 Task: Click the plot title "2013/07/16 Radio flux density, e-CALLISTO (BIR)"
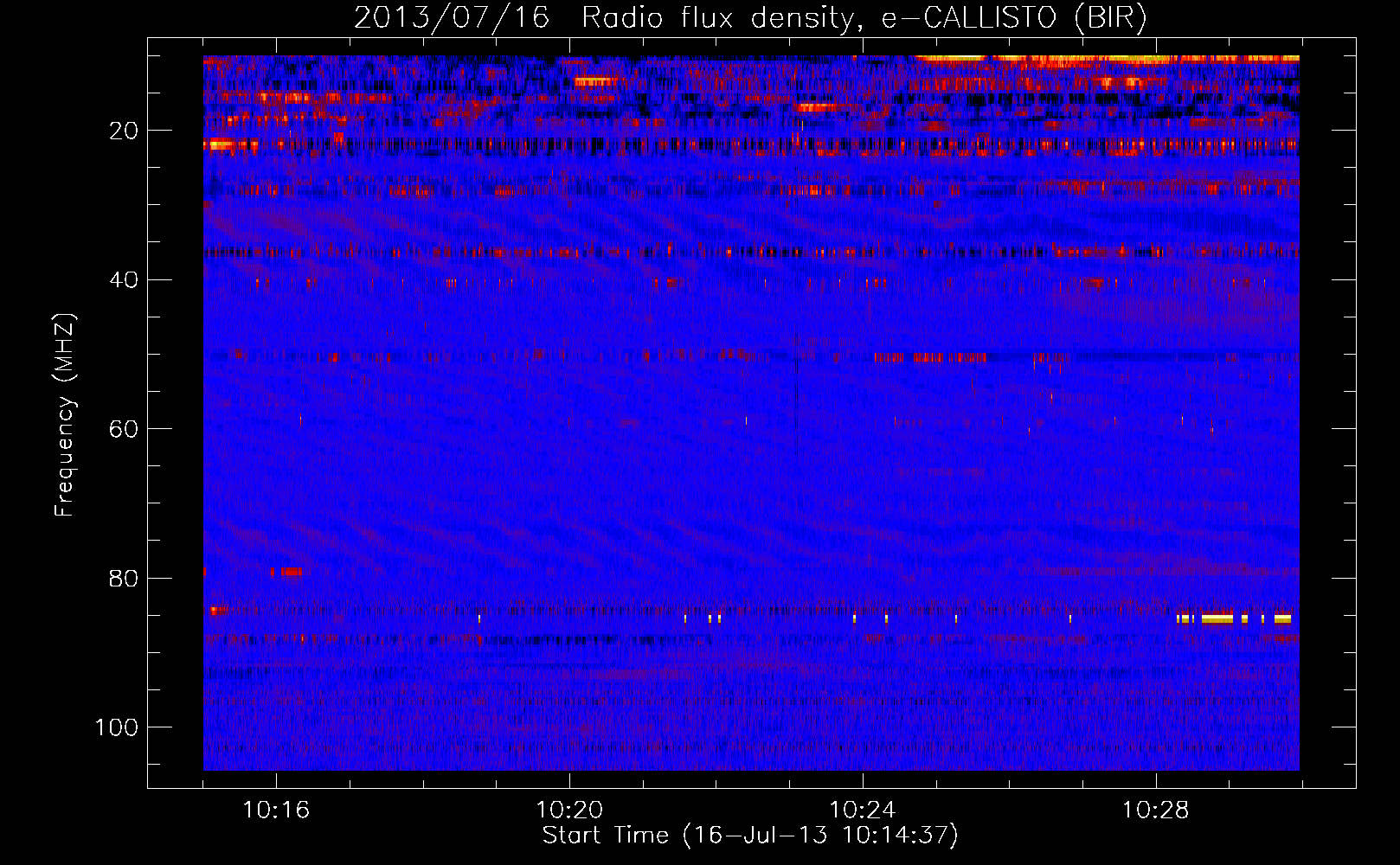click(x=750, y=17)
